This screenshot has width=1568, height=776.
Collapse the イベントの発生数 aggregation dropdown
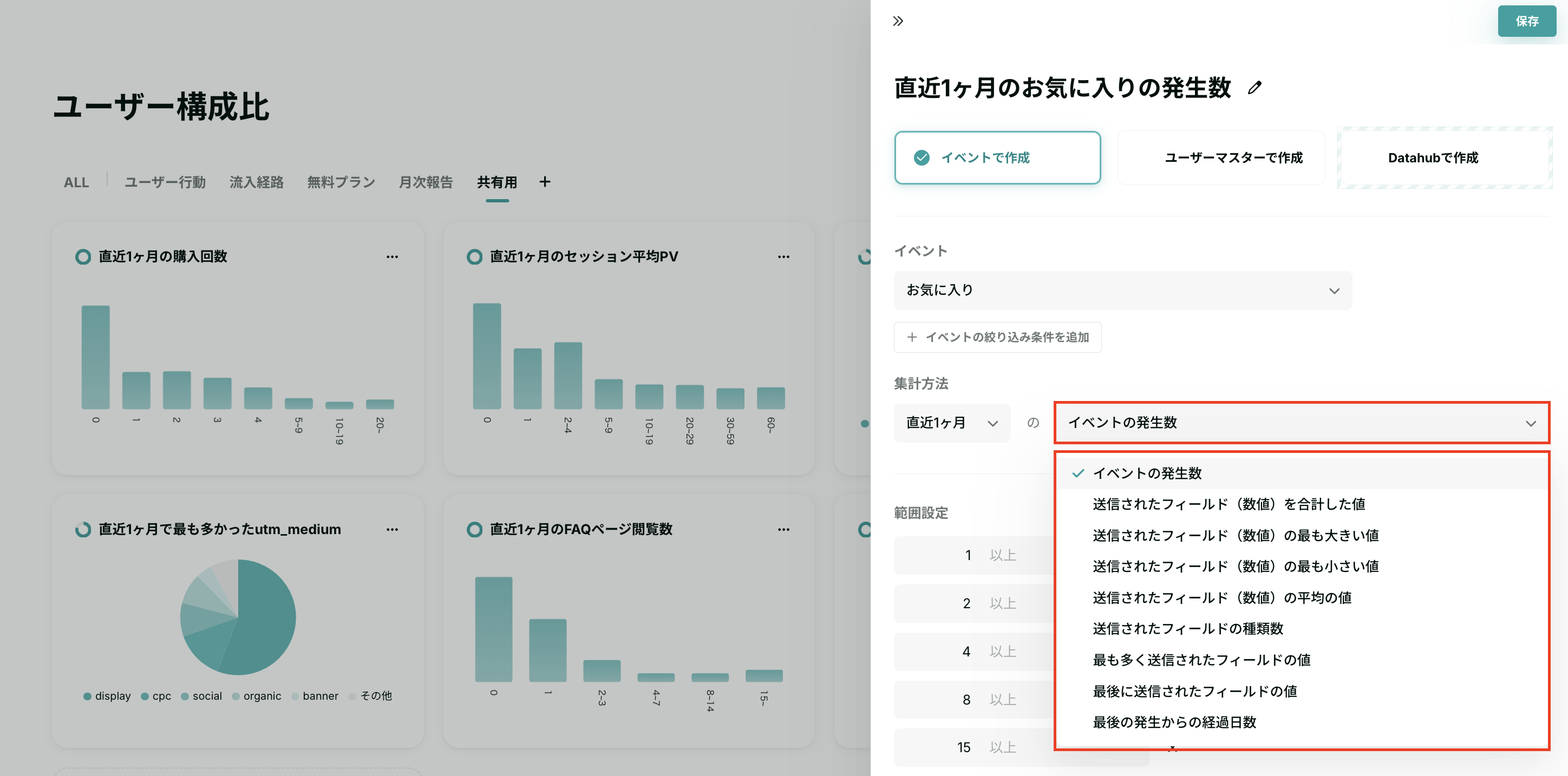pos(1302,423)
